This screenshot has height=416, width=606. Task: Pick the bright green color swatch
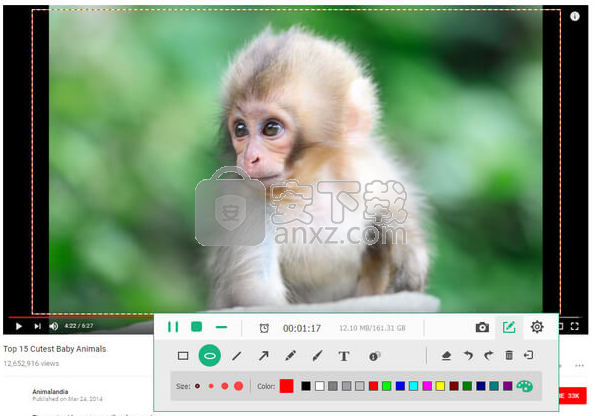click(386, 386)
